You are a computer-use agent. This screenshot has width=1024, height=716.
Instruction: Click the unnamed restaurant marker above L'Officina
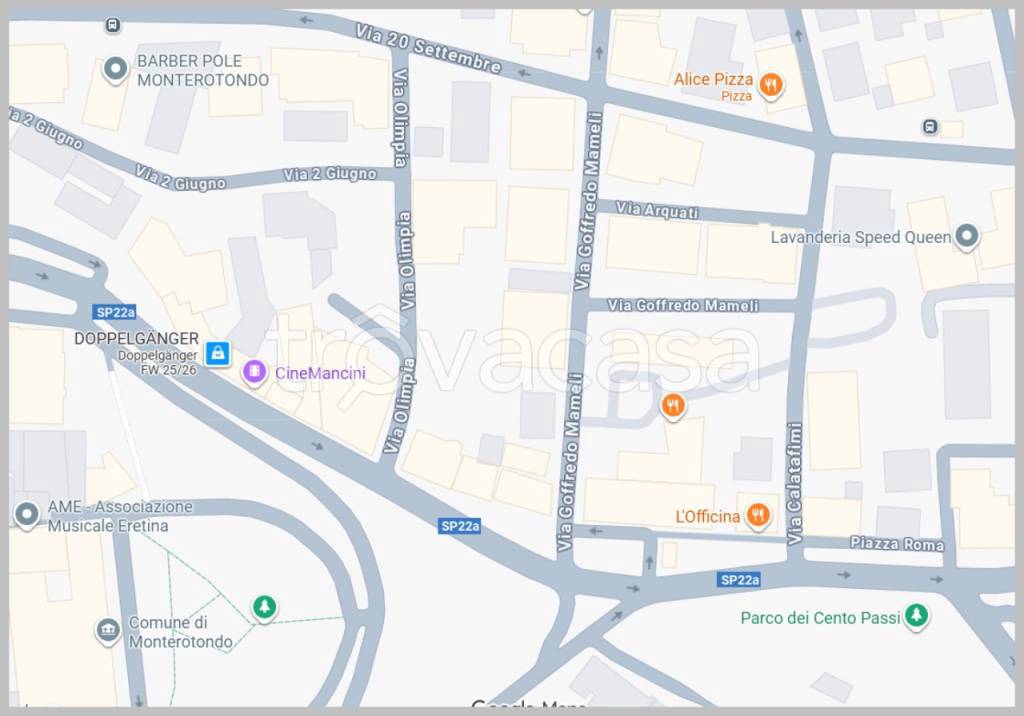coord(673,406)
